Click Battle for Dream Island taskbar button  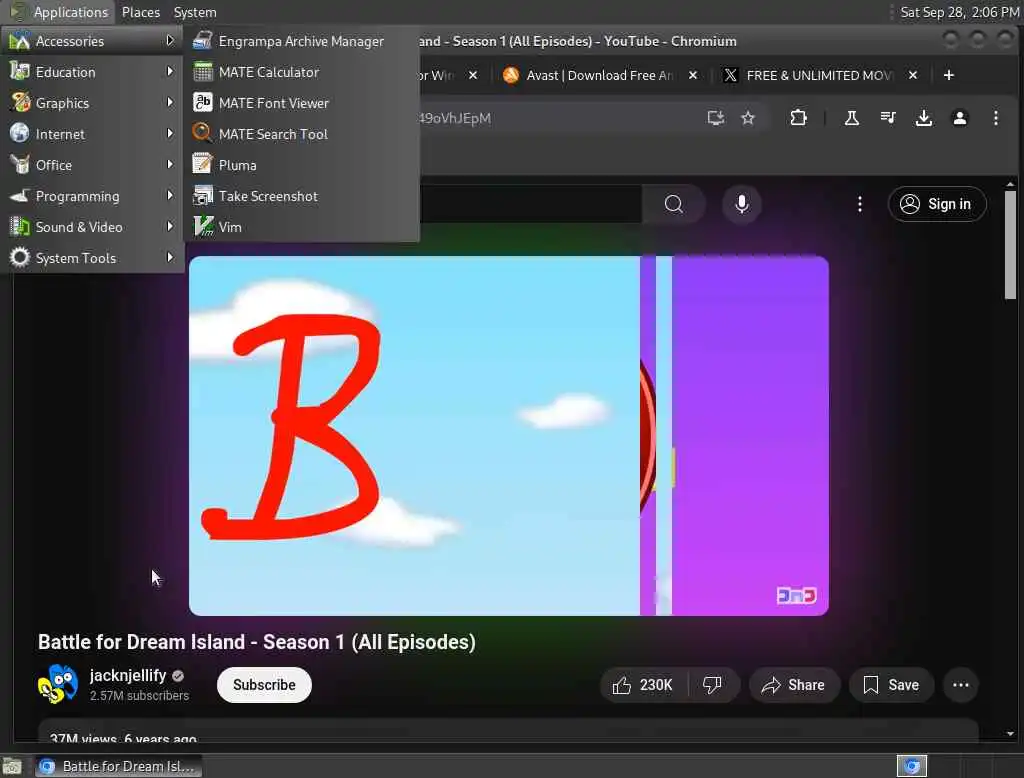(x=118, y=766)
